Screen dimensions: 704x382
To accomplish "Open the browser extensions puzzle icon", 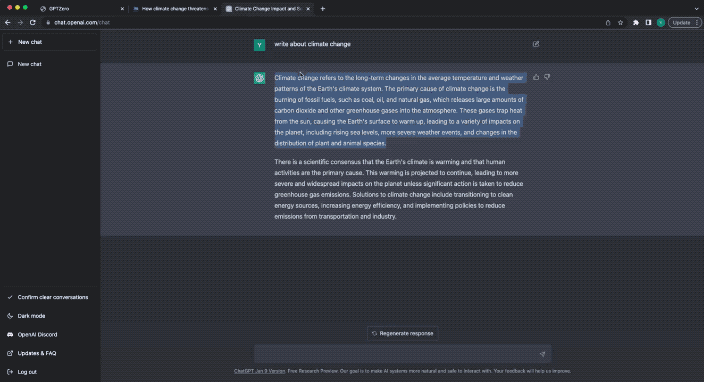I will [636, 22].
